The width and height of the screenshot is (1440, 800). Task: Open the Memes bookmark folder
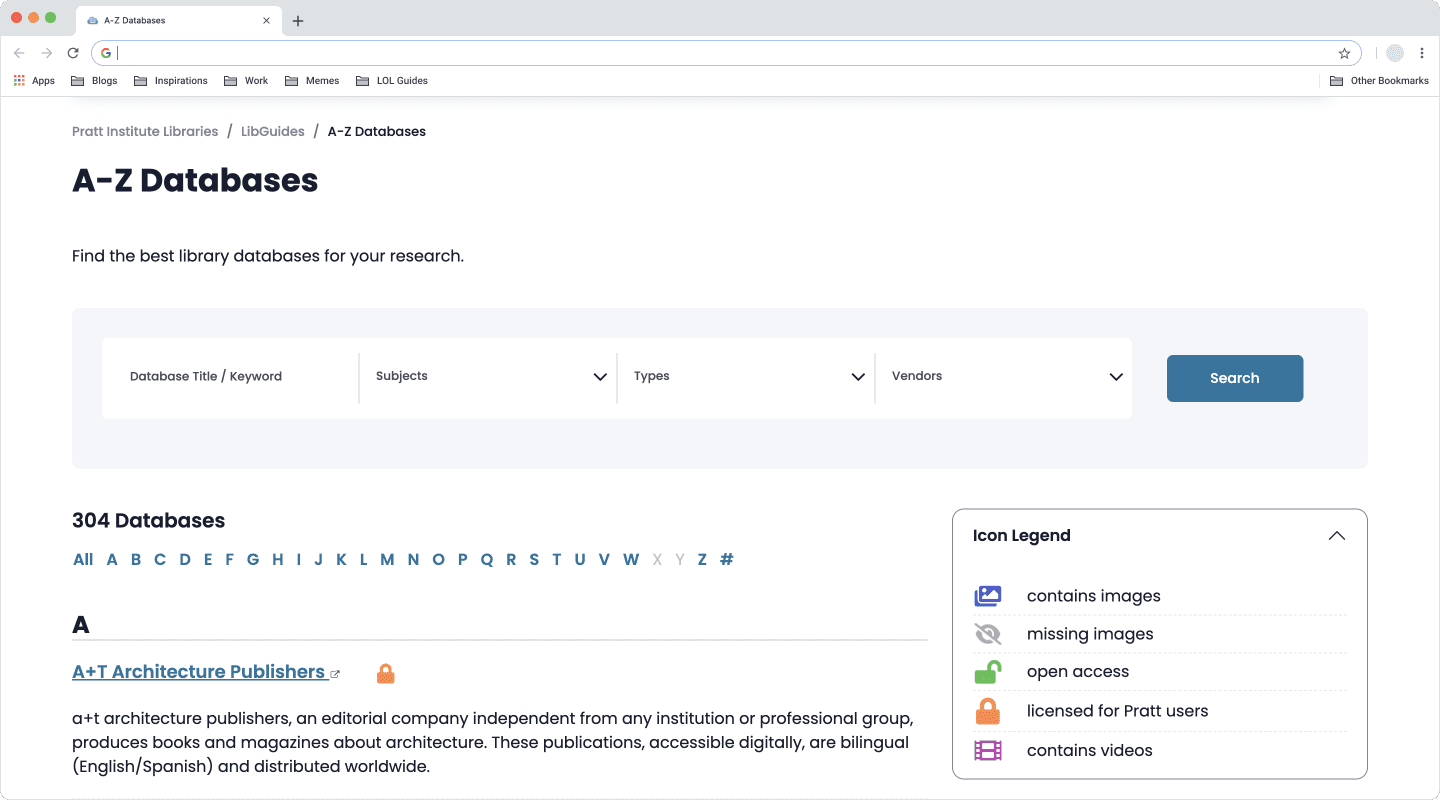pos(312,81)
